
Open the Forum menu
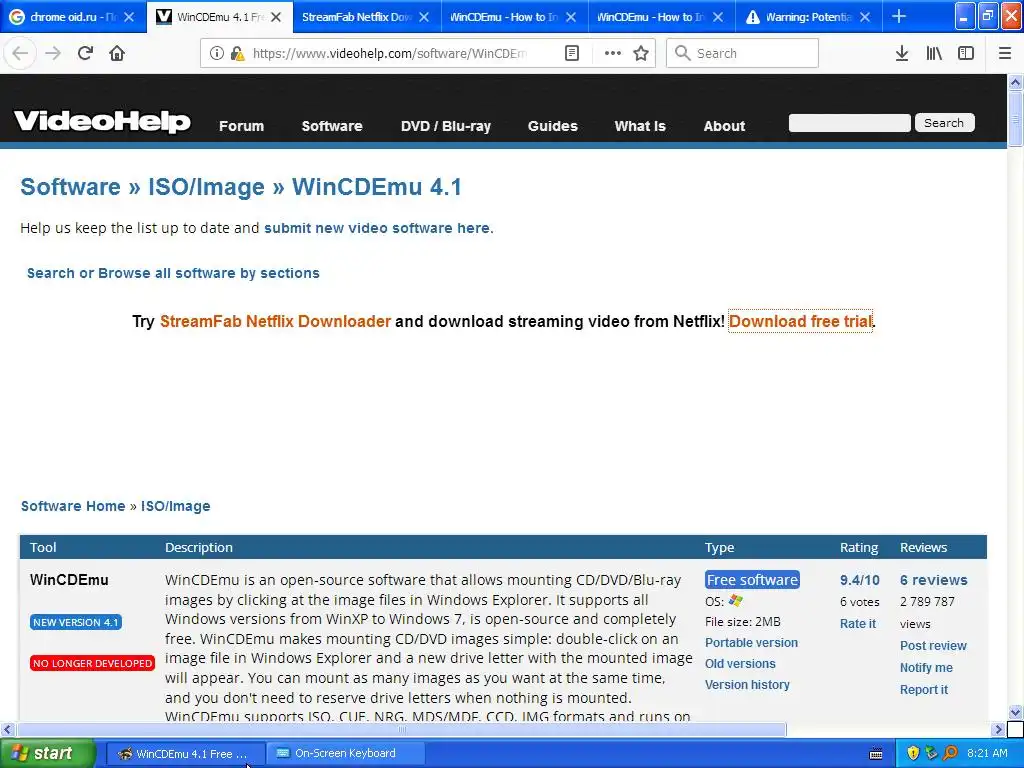[x=242, y=126]
